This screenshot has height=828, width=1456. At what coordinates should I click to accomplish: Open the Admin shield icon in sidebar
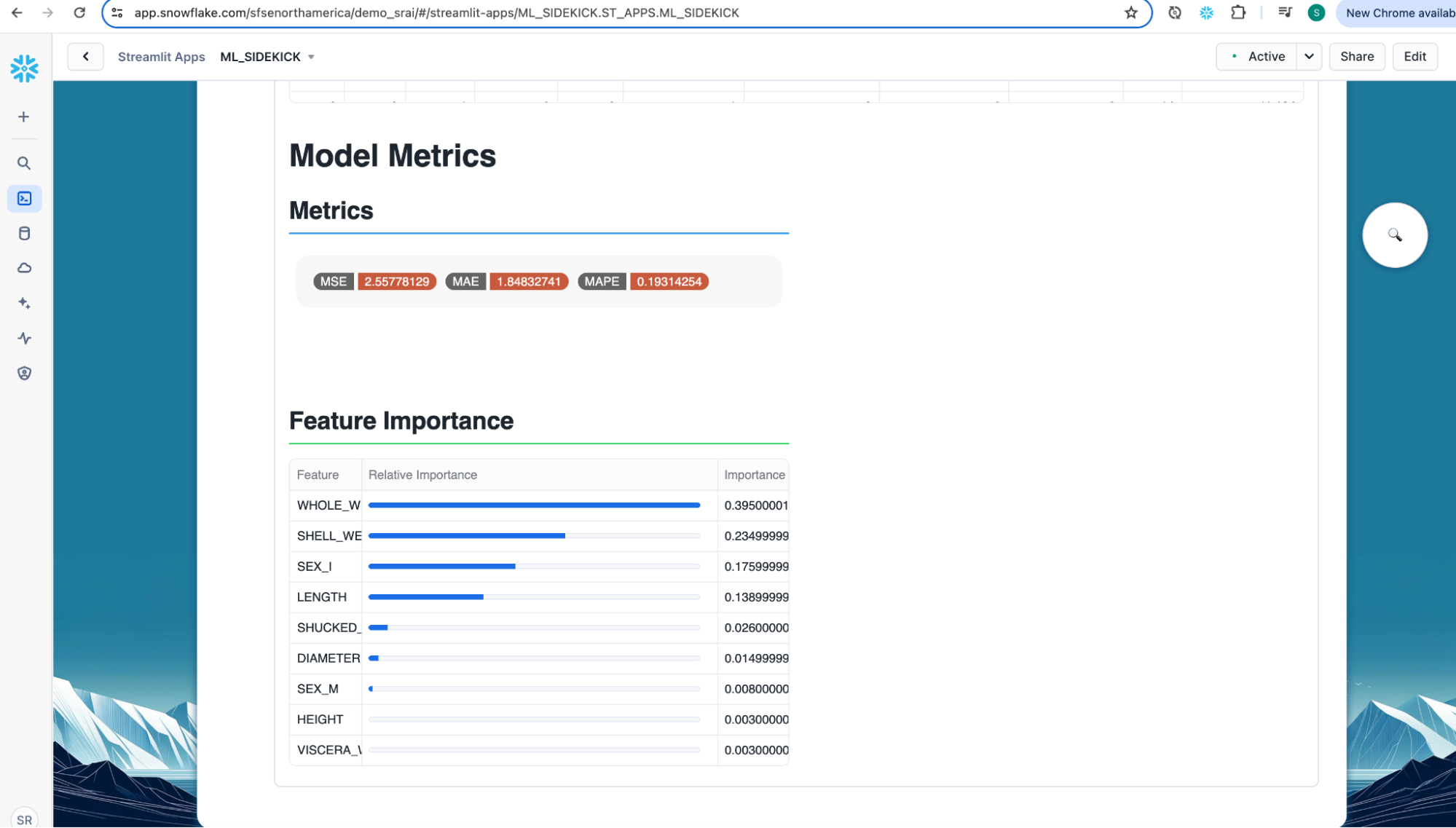pos(24,373)
